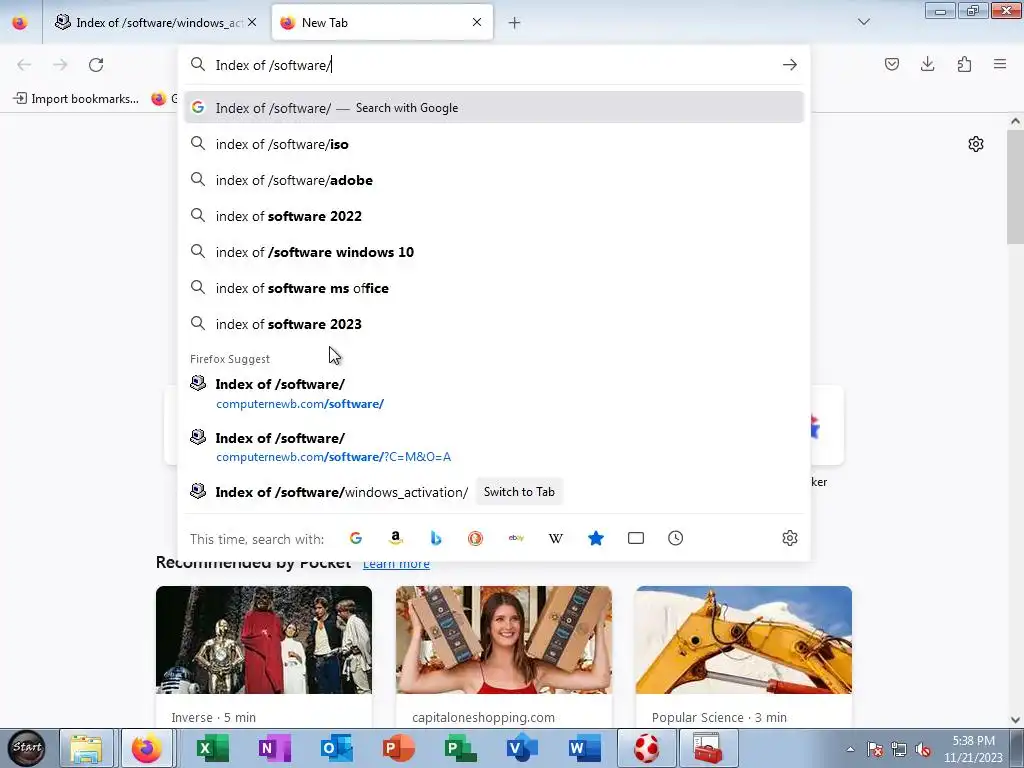The width and height of the screenshot is (1024, 768).
Task: Launch Word from the taskbar
Action: (x=584, y=748)
